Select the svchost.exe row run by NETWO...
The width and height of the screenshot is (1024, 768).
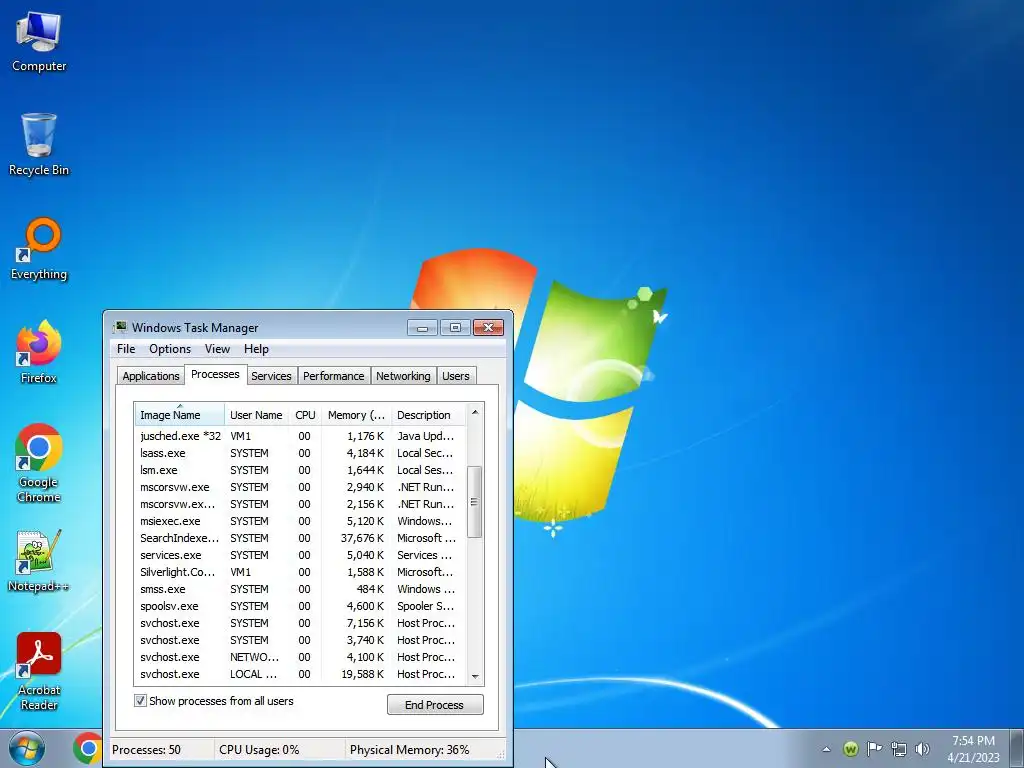300,656
